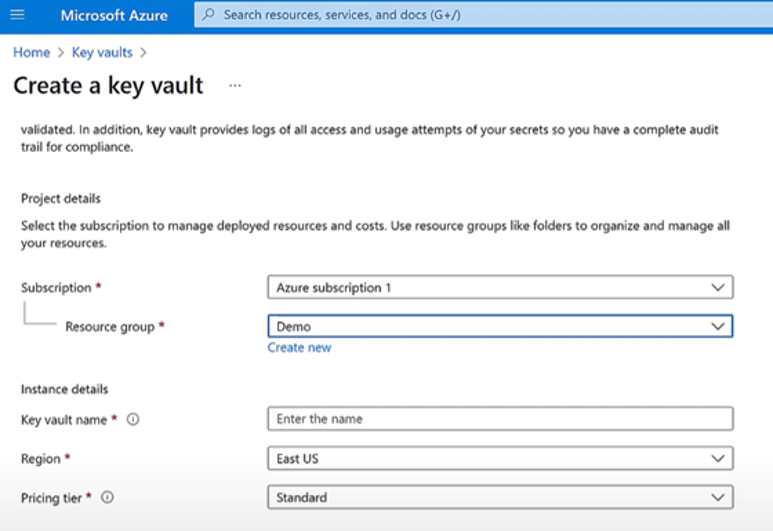Screen dimensions: 773x531
Task: Click the Pricing tier field label
Action: click(51, 497)
